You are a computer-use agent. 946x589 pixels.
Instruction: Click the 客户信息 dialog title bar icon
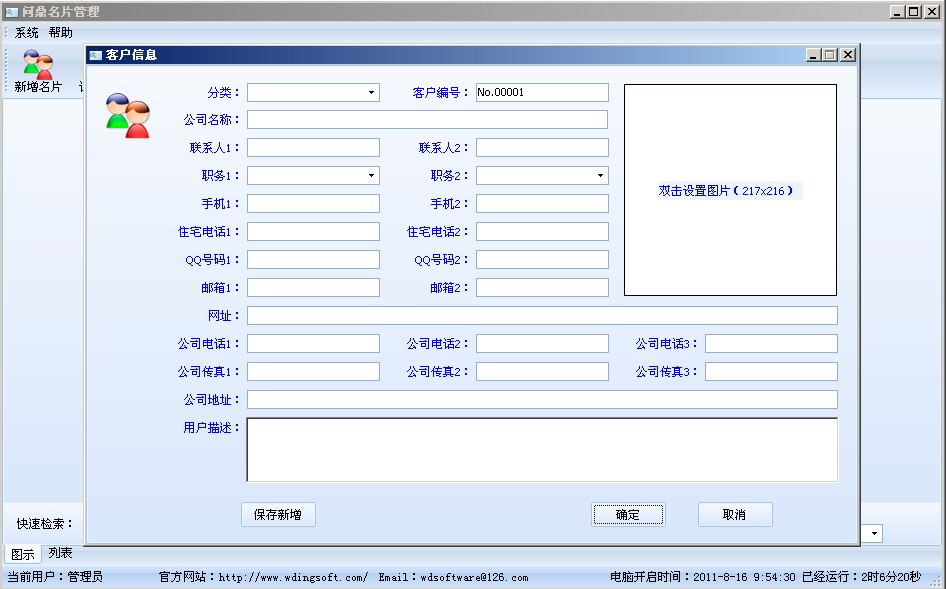pos(95,56)
